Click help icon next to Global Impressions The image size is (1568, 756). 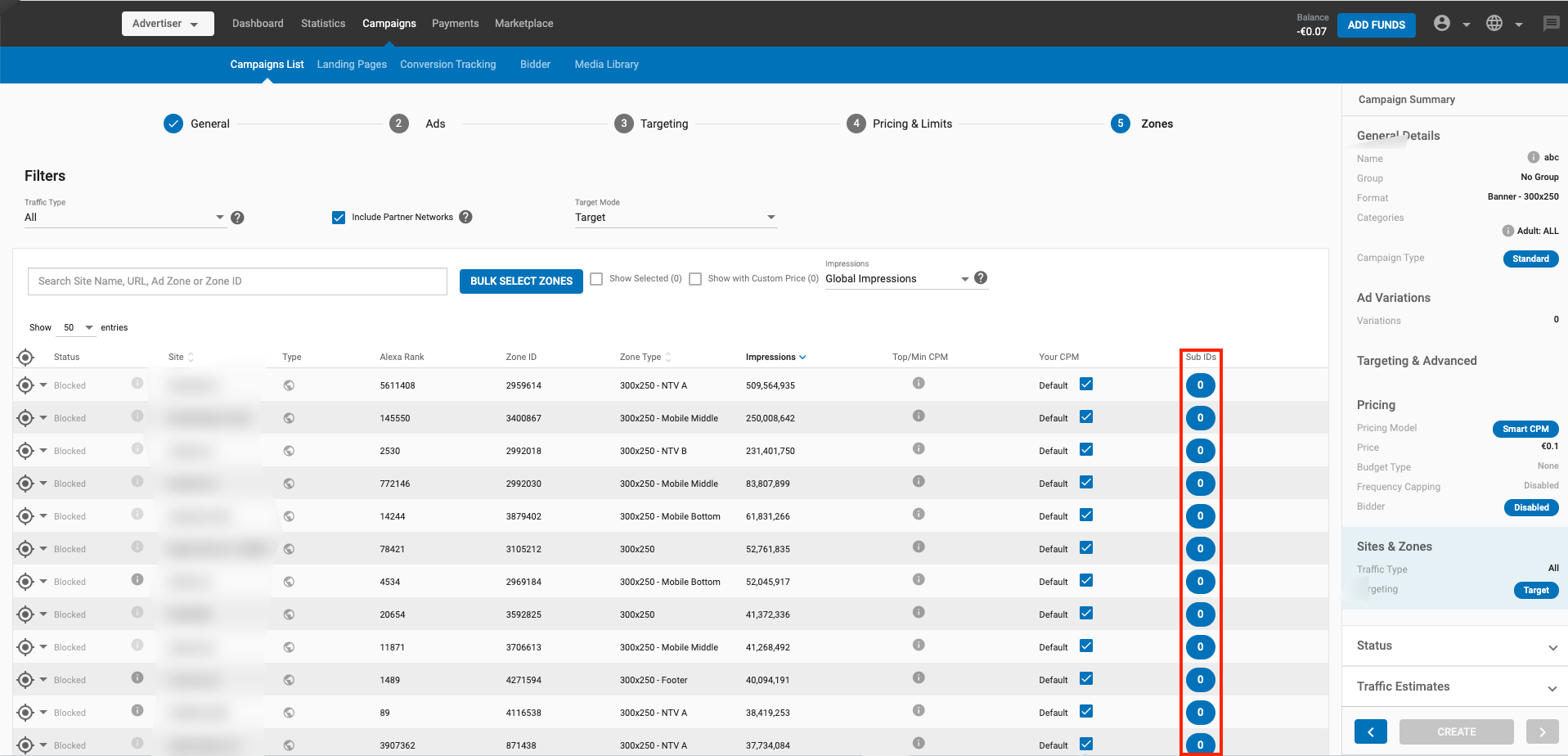tap(981, 278)
